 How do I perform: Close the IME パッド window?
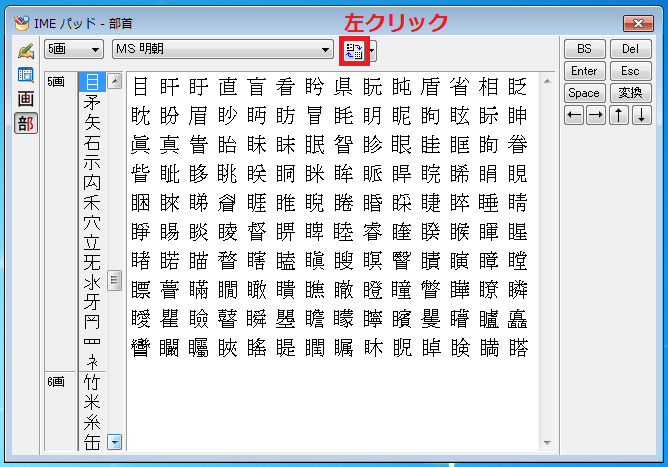tap(638, 23)
